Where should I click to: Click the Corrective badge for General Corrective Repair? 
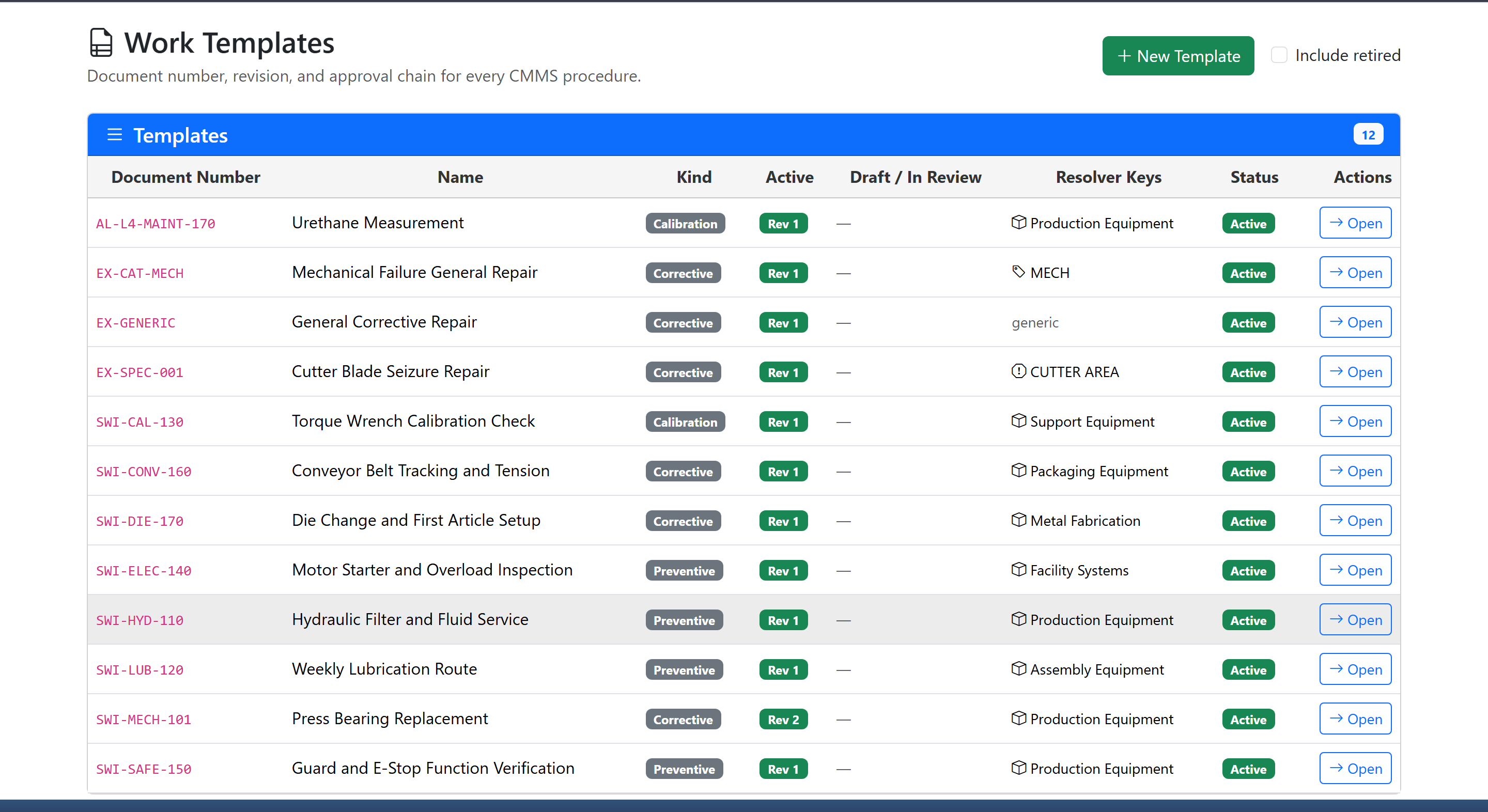683,323
